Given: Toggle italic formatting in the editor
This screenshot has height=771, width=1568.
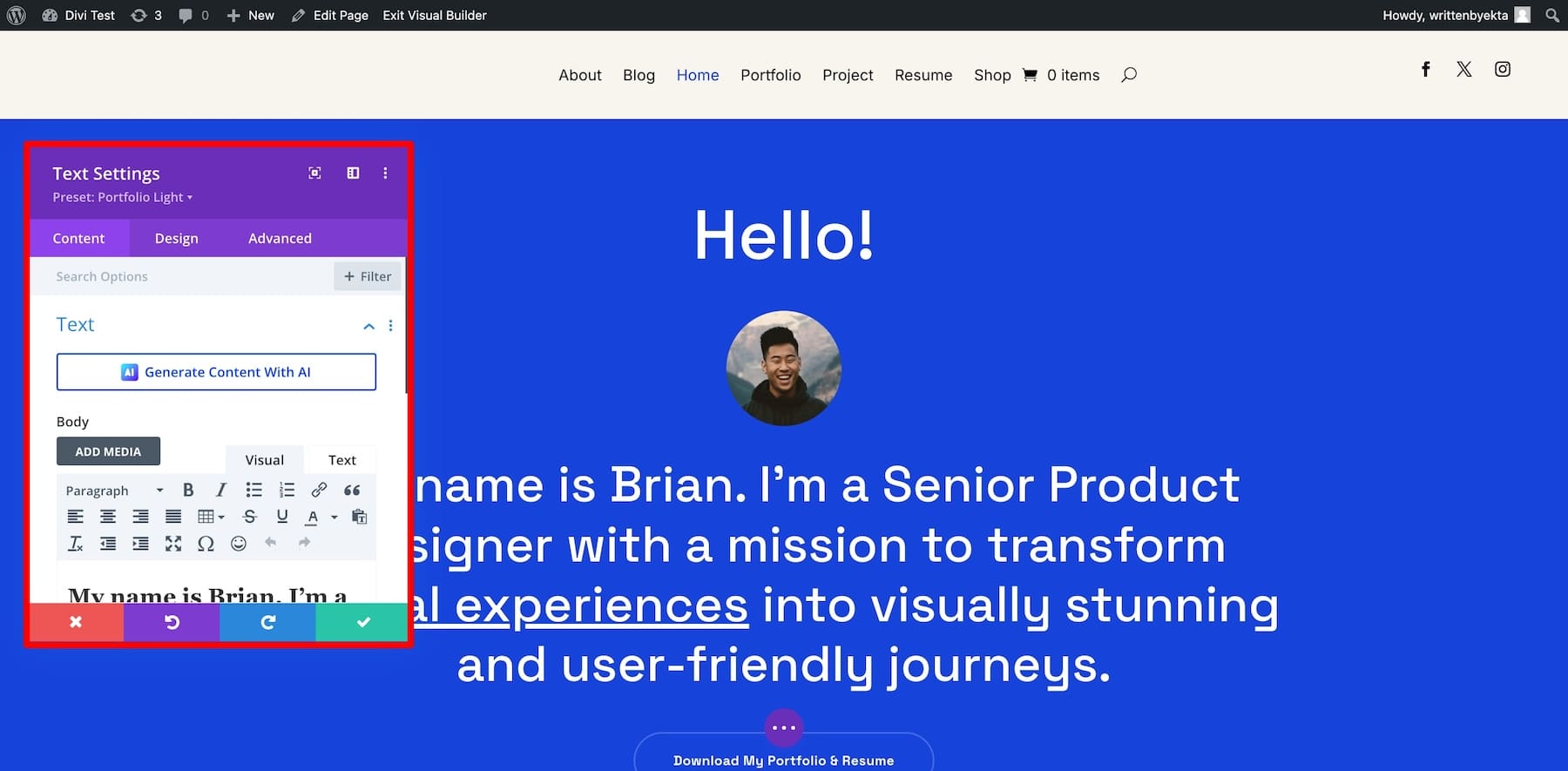Looking at the screenshot, I should click(221, 490).
